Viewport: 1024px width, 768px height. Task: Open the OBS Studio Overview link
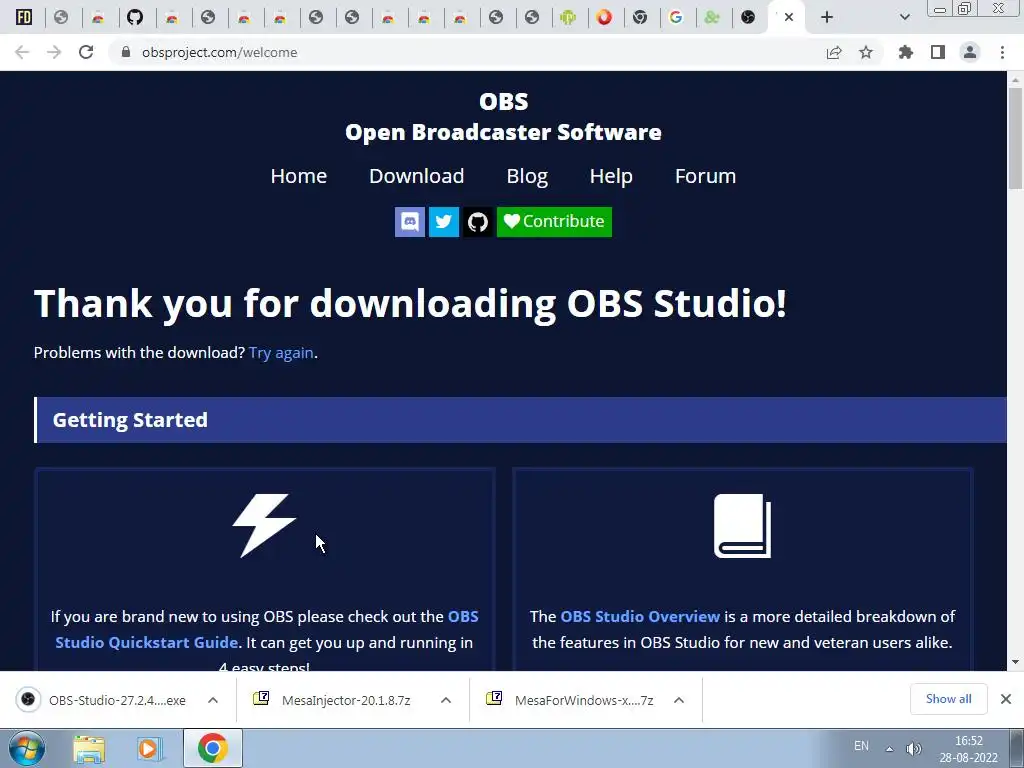[640, 616]
